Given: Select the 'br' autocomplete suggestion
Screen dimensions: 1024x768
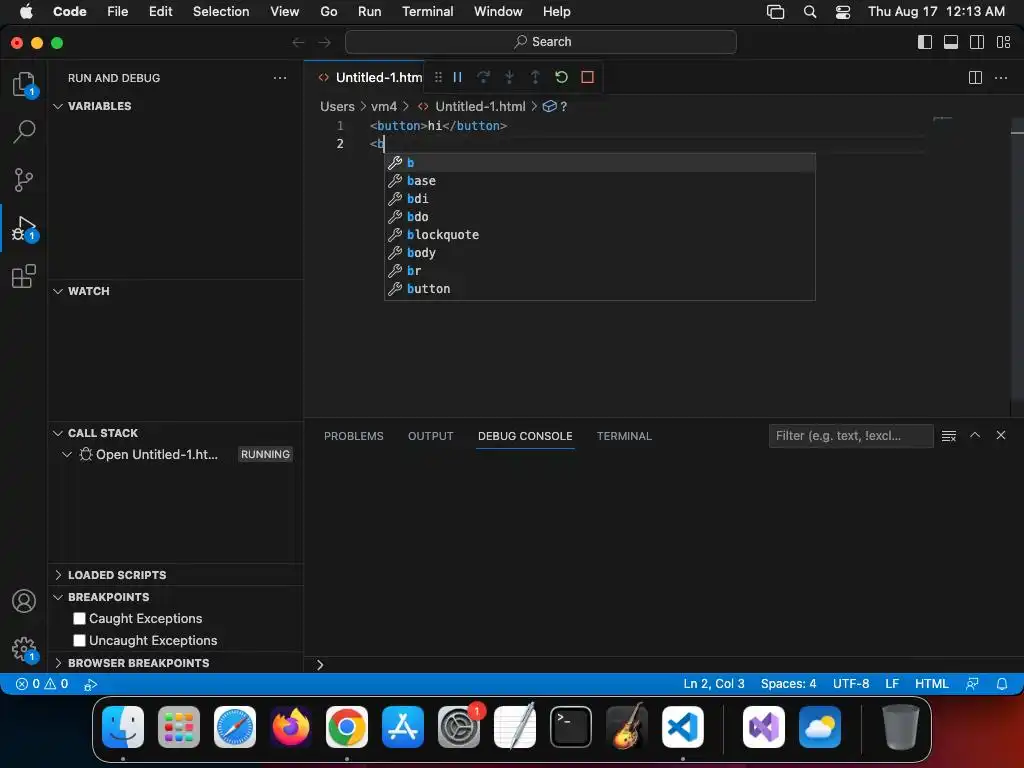Looking at the screenshot, I should tap(600, 270).
